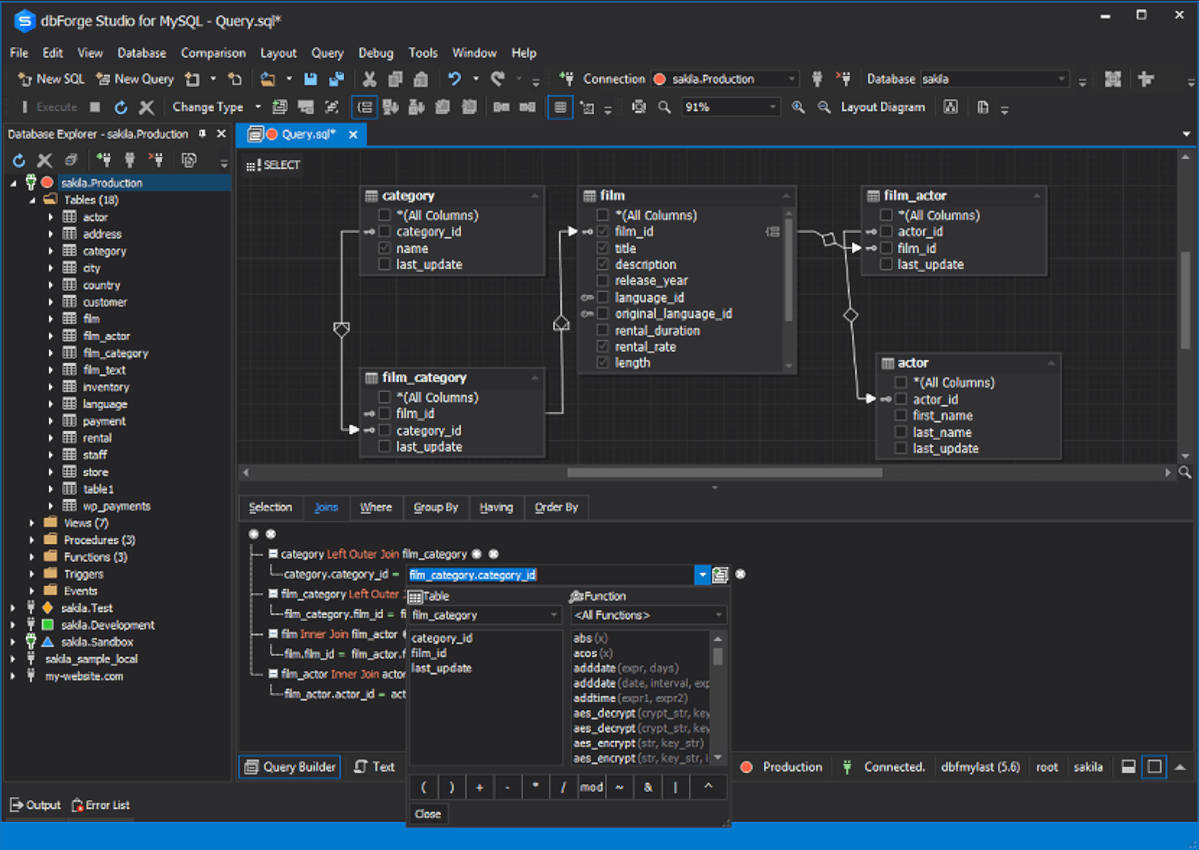Click the Close button in expression popup
The height and width of the screenshot is (850, 1199).
[428, 814]
